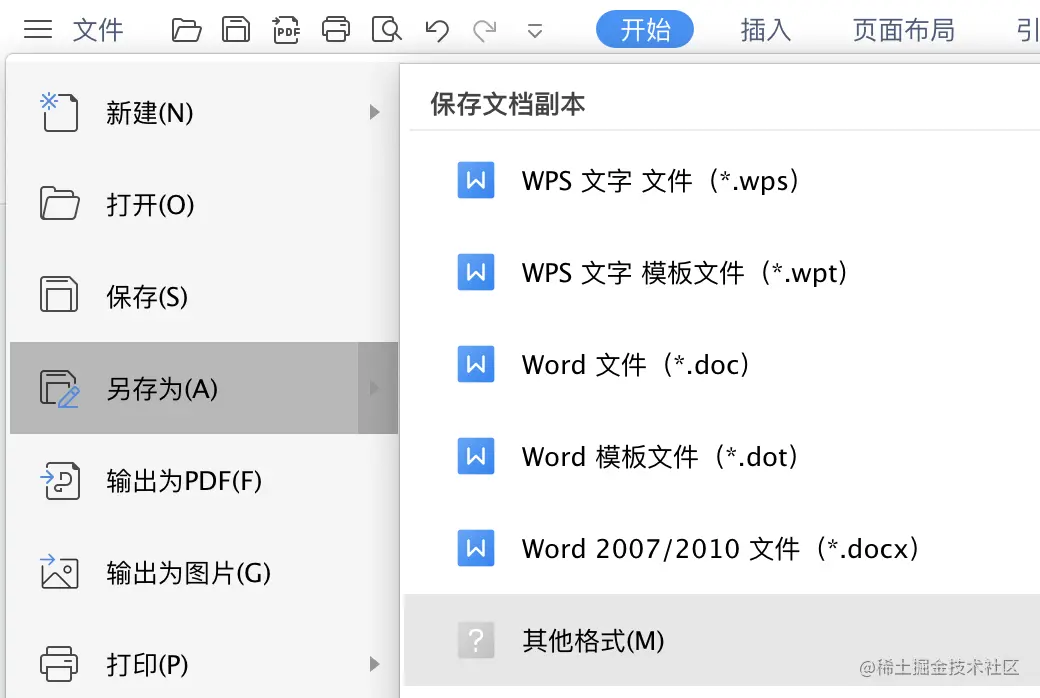The height and width of the screenshot is (698, 1040).
Task: Click the question mark icon for 其他格式
Action: [476, 640]
